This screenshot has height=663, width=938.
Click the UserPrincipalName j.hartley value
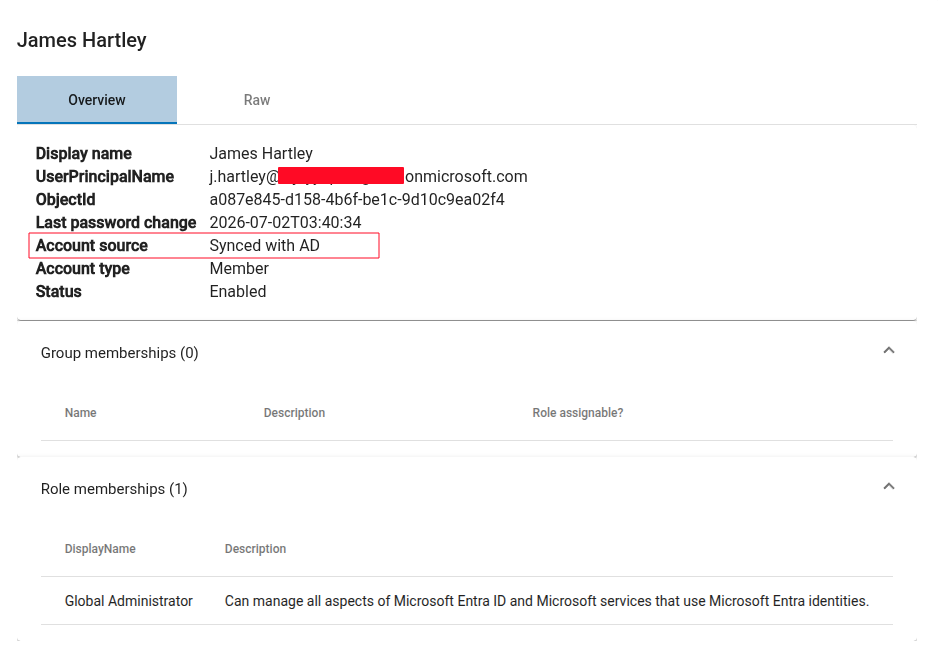[x=368, y=177]
